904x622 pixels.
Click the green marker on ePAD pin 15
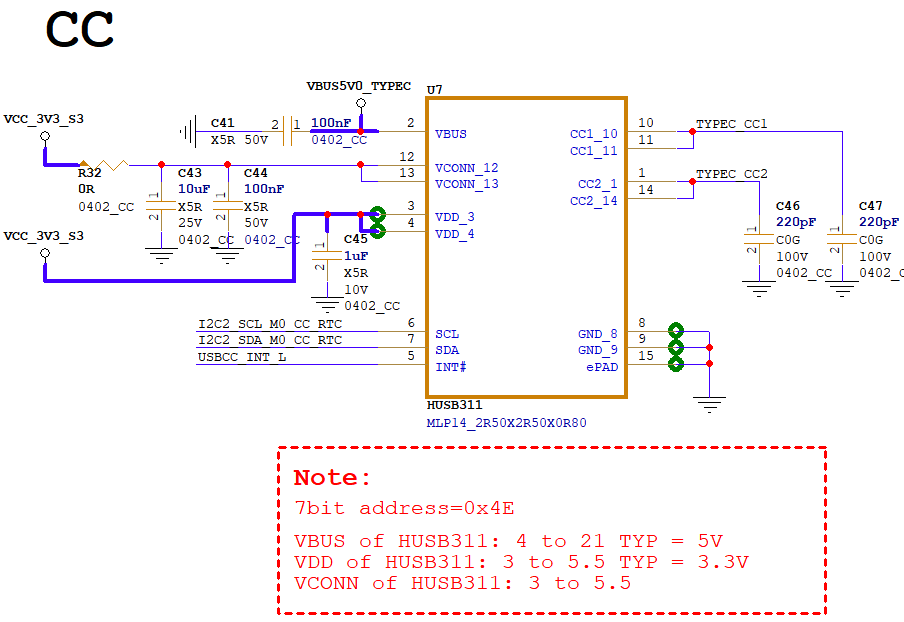[x=676, y=364]
